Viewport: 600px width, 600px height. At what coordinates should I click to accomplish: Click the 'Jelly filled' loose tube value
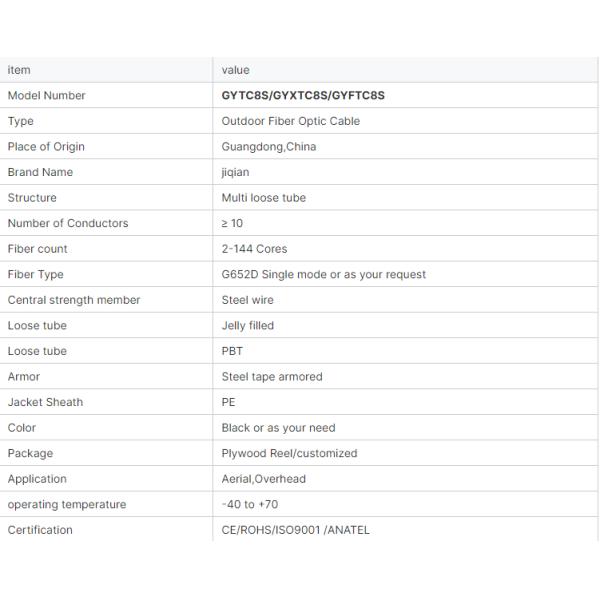coord(247,326)
